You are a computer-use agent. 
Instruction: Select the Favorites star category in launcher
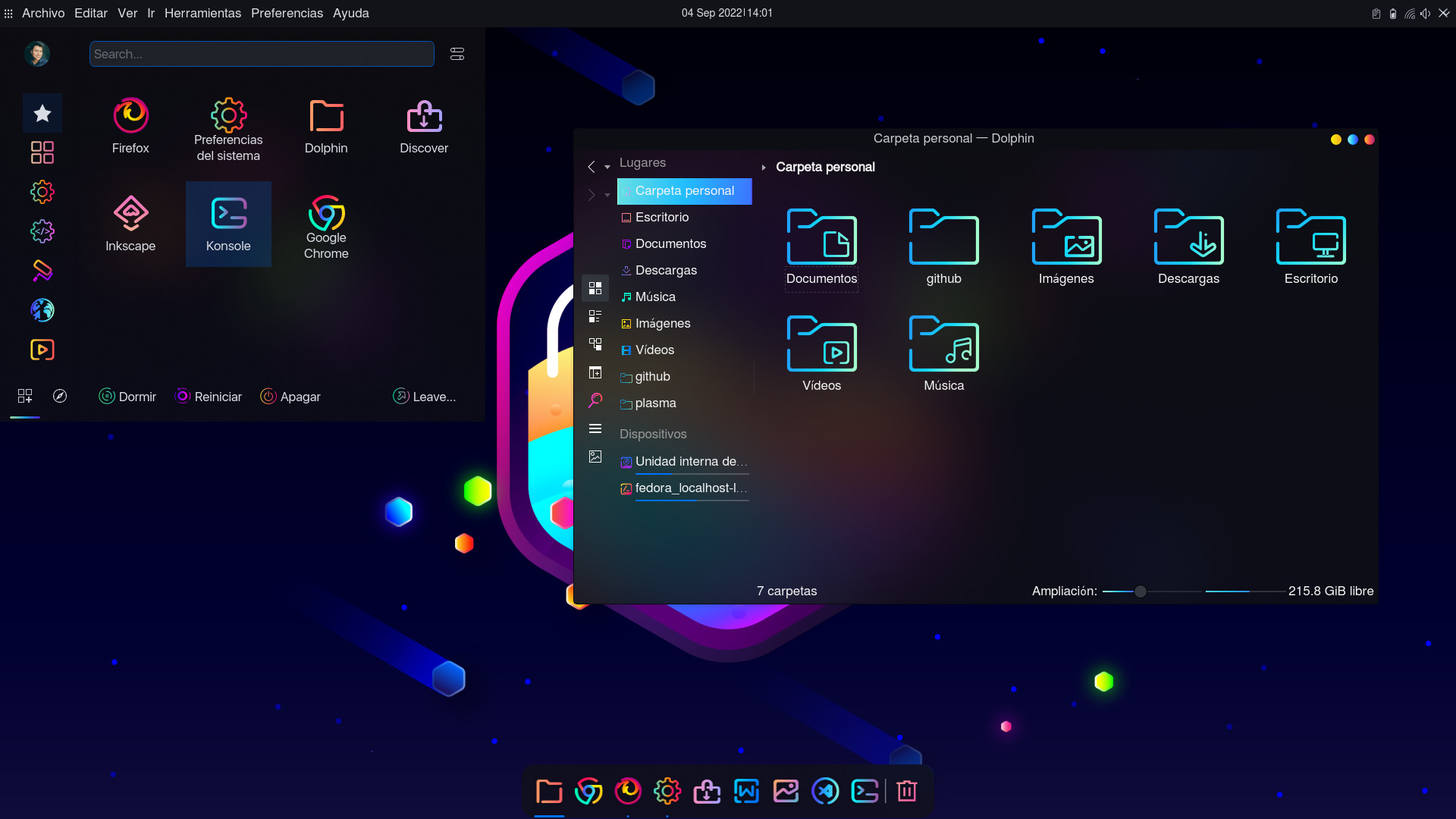tap(42, 114)
